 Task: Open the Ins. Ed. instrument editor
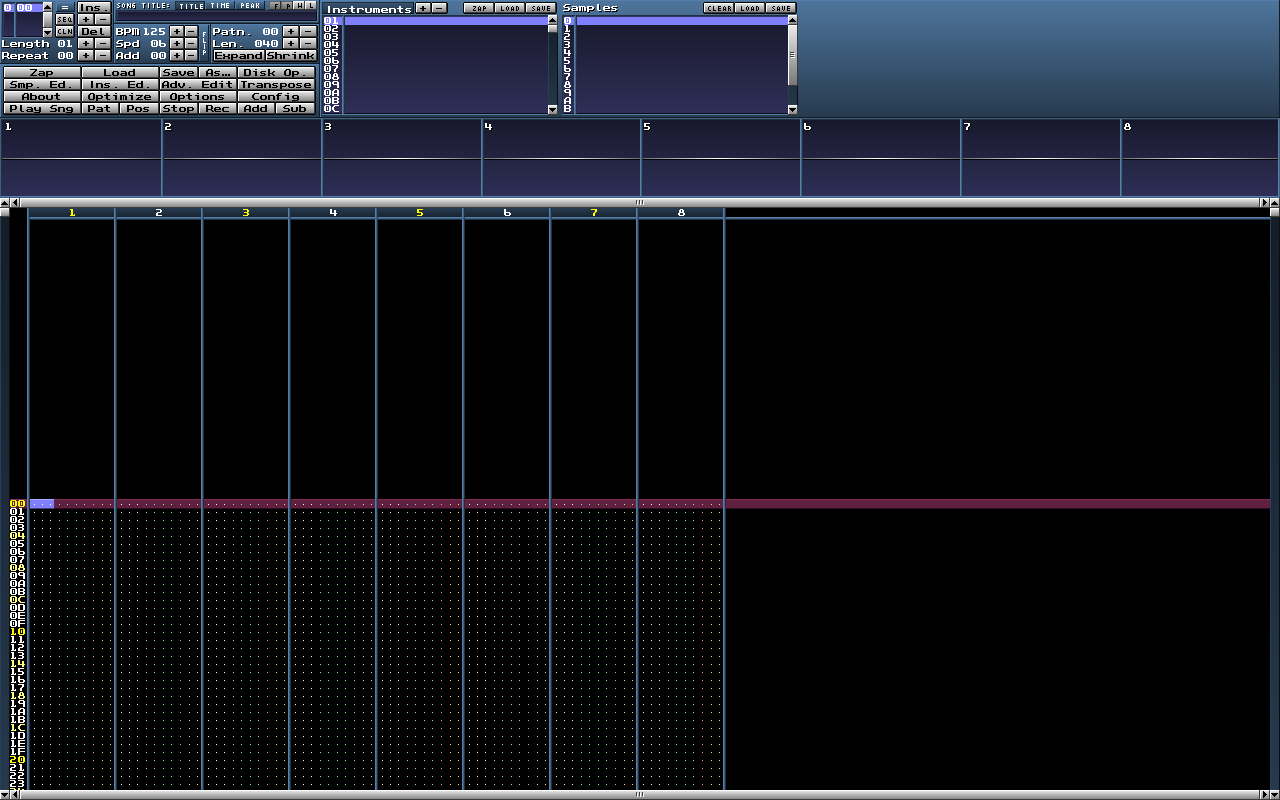(x=120, y=85)
